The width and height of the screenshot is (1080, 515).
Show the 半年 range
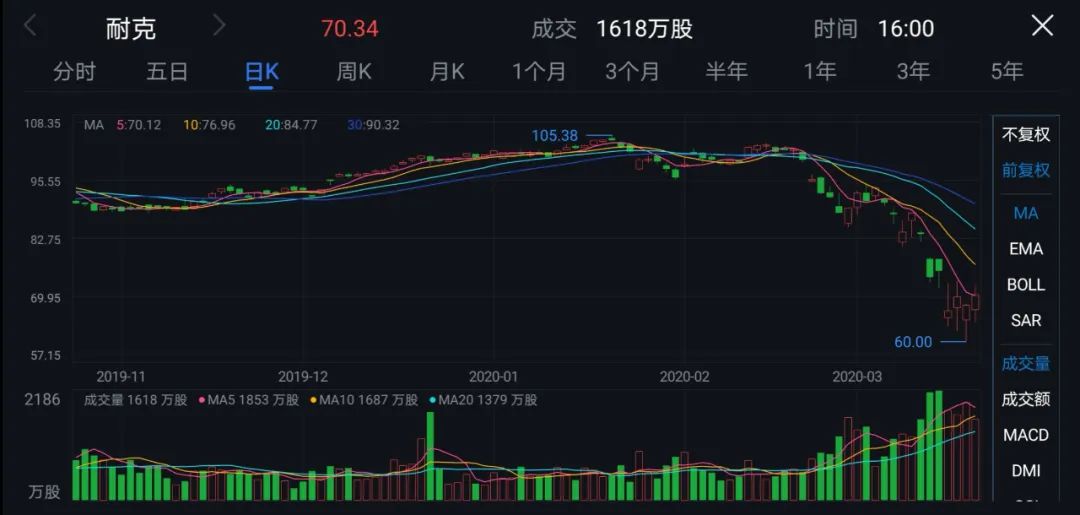pyautogui.click(x=727, y=72)
